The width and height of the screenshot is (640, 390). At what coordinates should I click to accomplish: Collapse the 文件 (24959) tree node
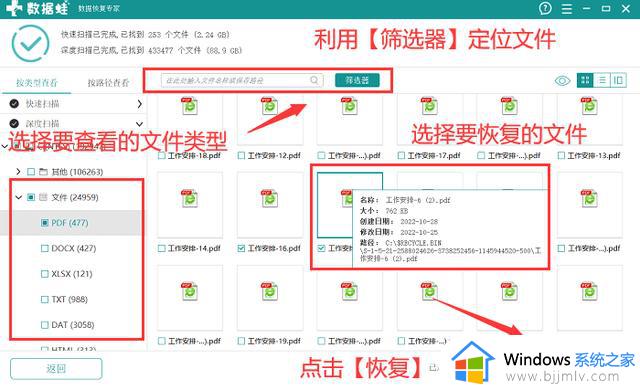(x=18, y=197)
